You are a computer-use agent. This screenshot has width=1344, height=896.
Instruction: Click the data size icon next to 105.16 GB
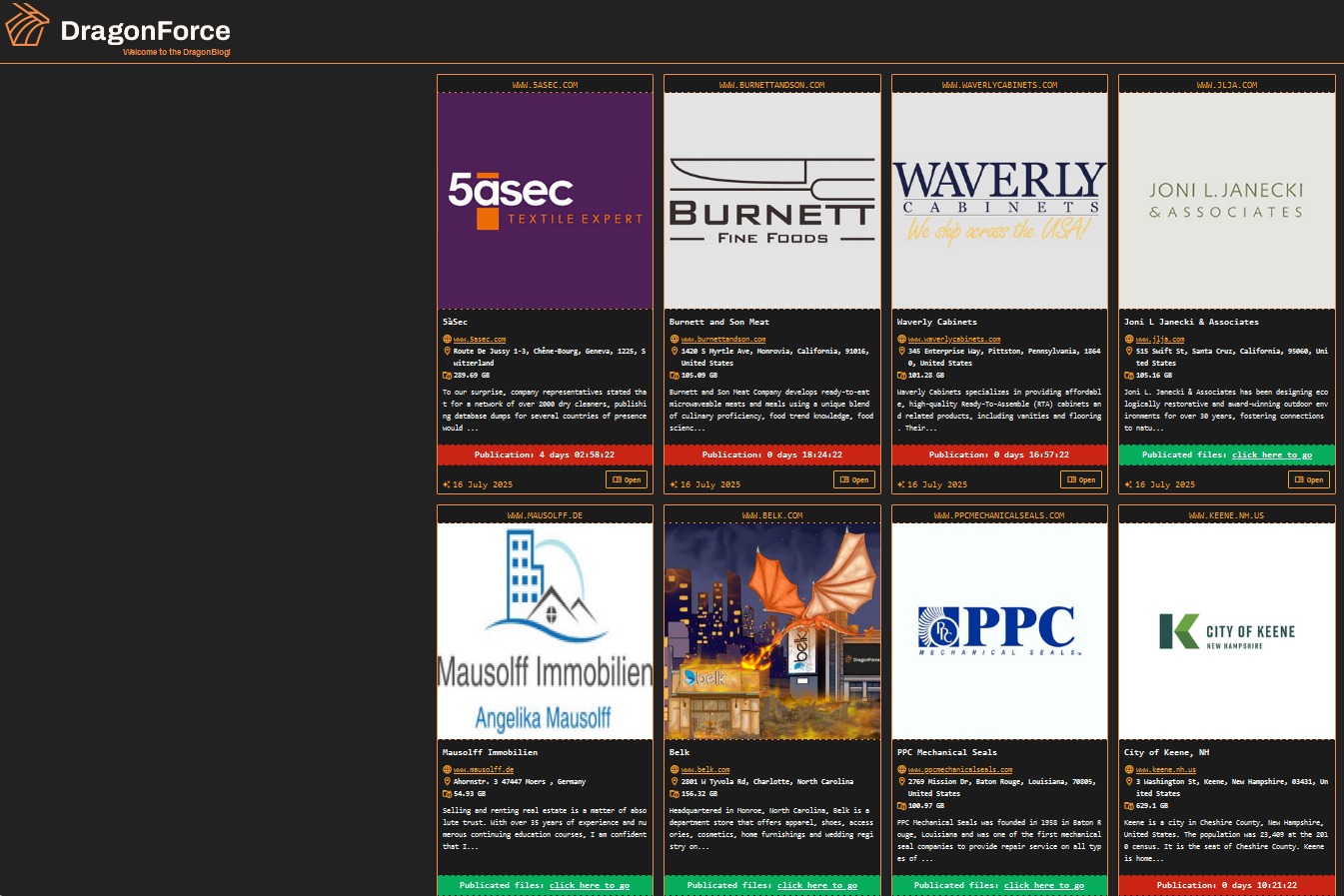(x=1129, y=376)
